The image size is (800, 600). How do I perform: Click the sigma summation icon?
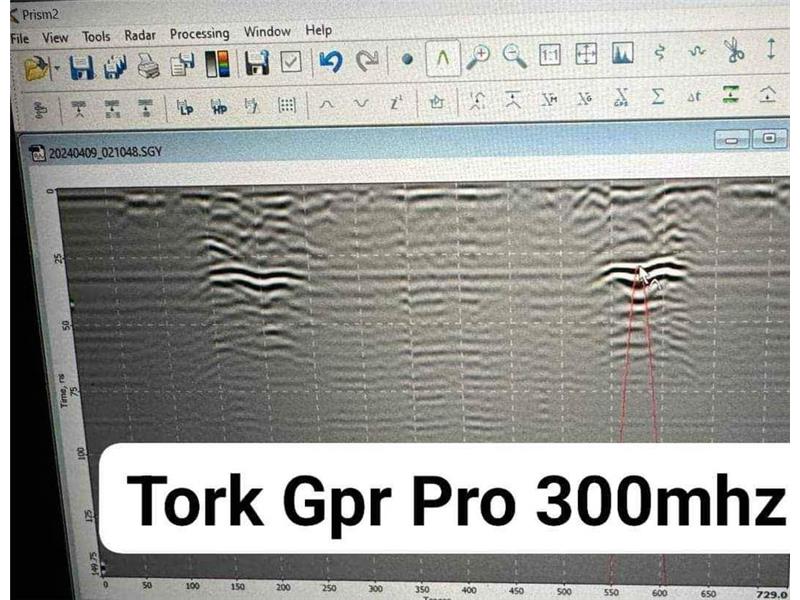point(658,96)
